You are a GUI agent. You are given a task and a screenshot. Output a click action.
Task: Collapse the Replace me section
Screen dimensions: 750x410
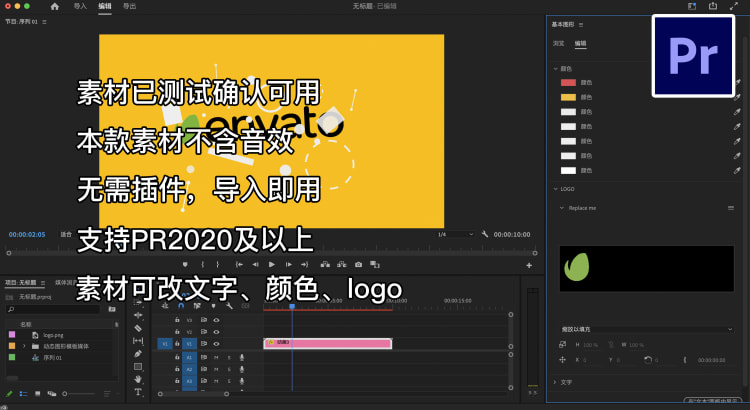click(562, 208)
